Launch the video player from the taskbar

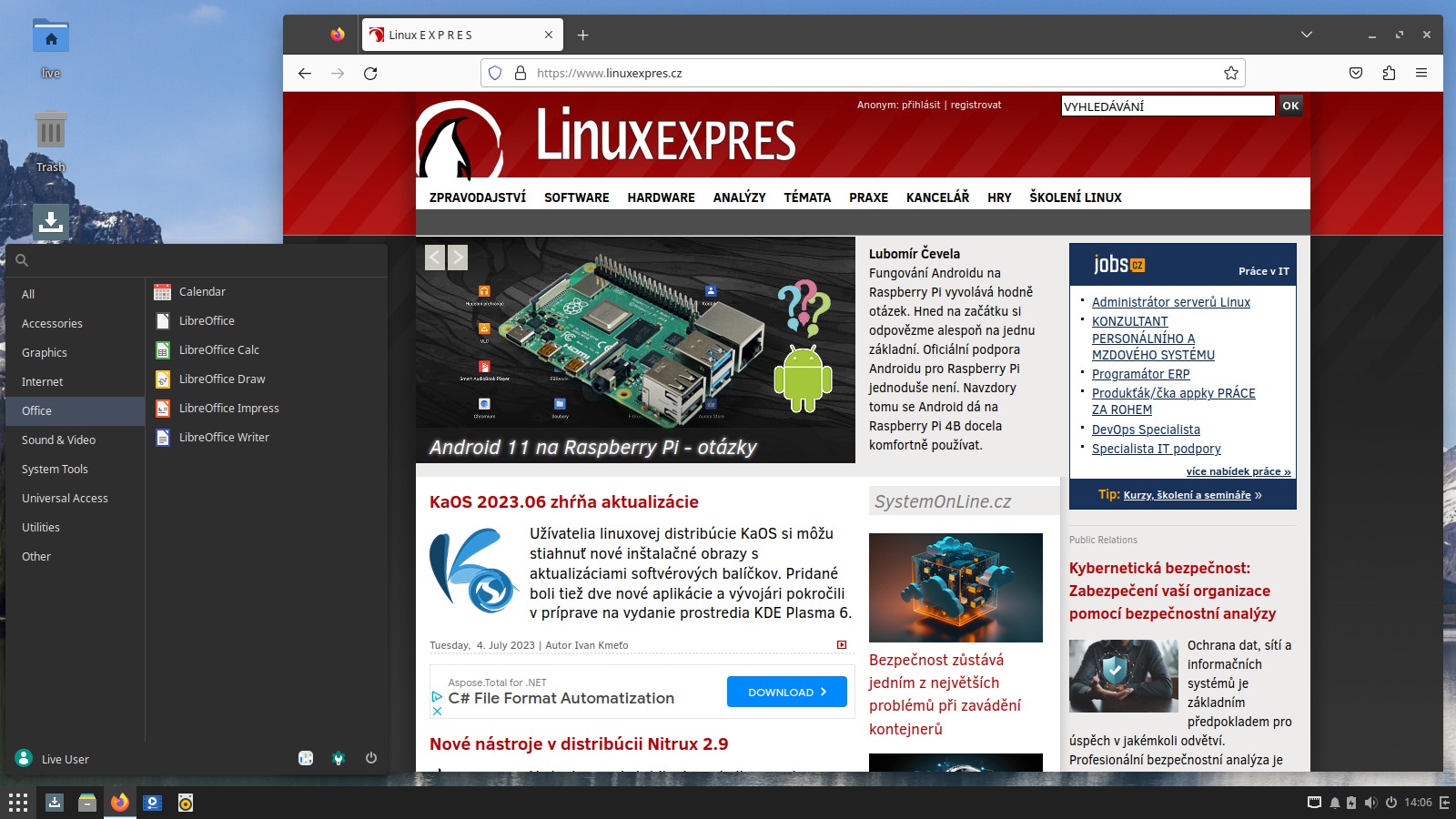tap(153, 803)
